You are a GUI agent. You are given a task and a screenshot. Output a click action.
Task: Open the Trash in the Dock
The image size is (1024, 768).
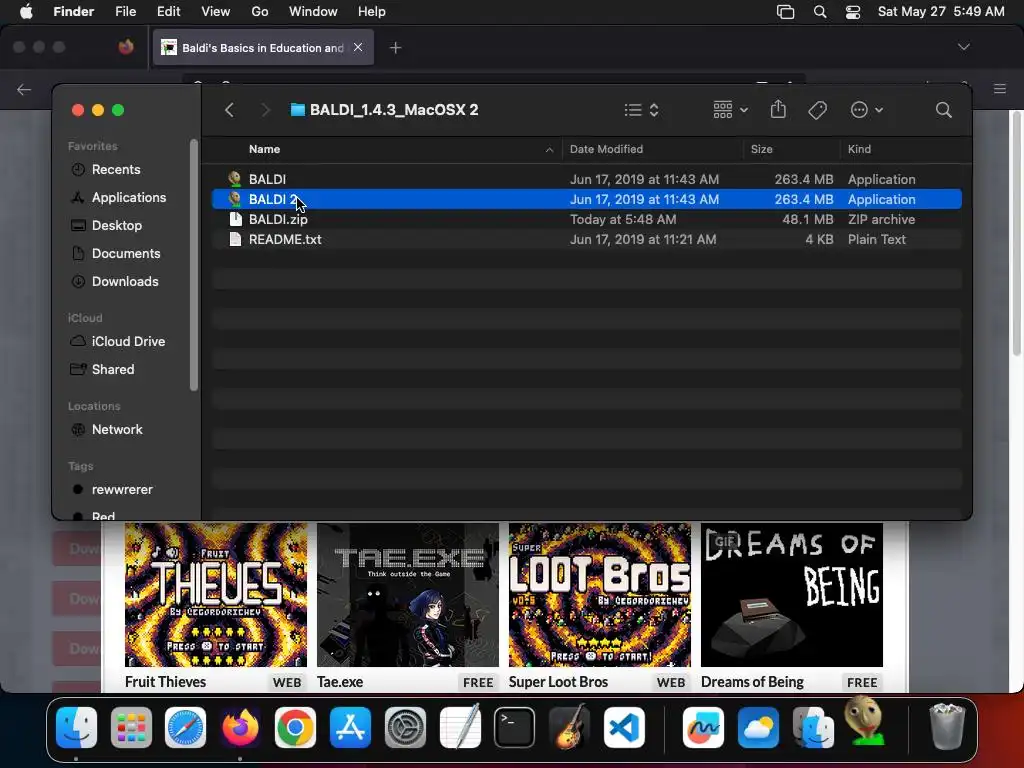pos(947,726)
